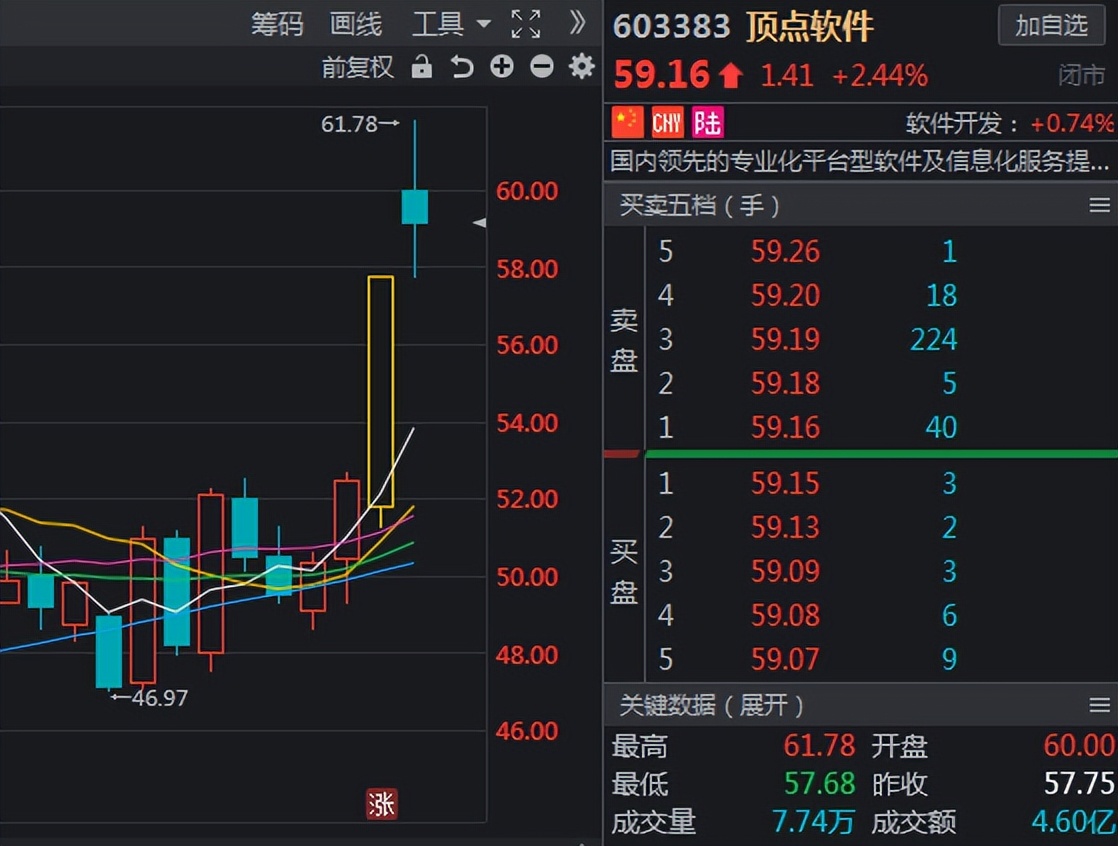Open the 软件开发 sector link
The height and width of the screenshot is (846, 1118).
[954, 123]
